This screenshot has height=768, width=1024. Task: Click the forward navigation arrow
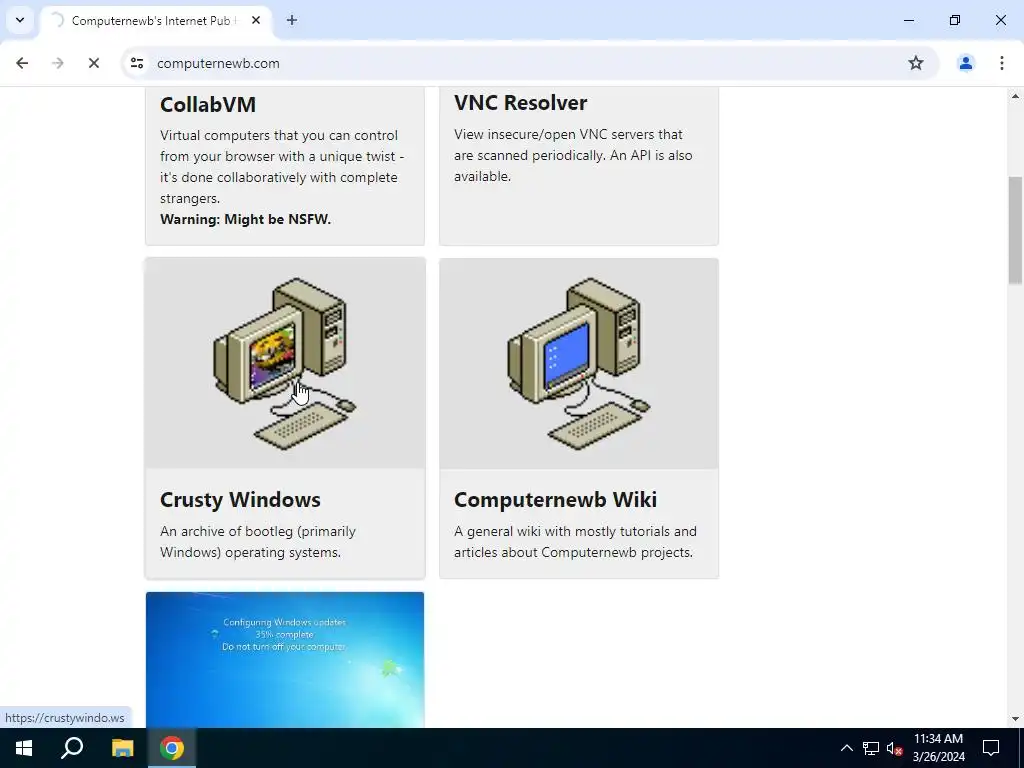[58, 63]
